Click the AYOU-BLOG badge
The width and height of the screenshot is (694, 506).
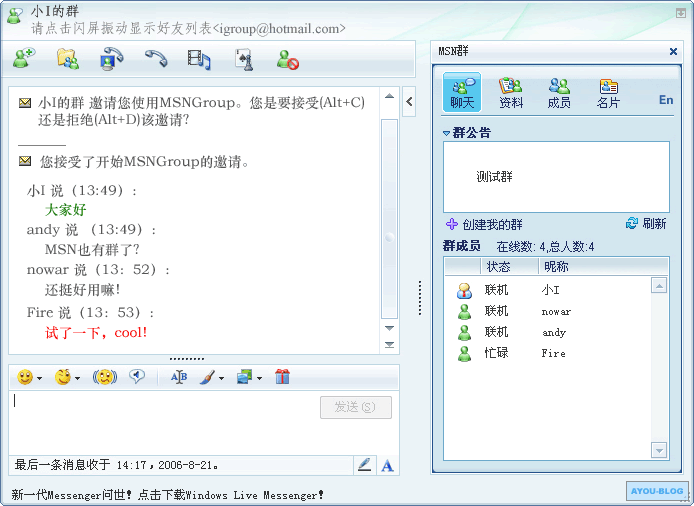tap(657, 491)
